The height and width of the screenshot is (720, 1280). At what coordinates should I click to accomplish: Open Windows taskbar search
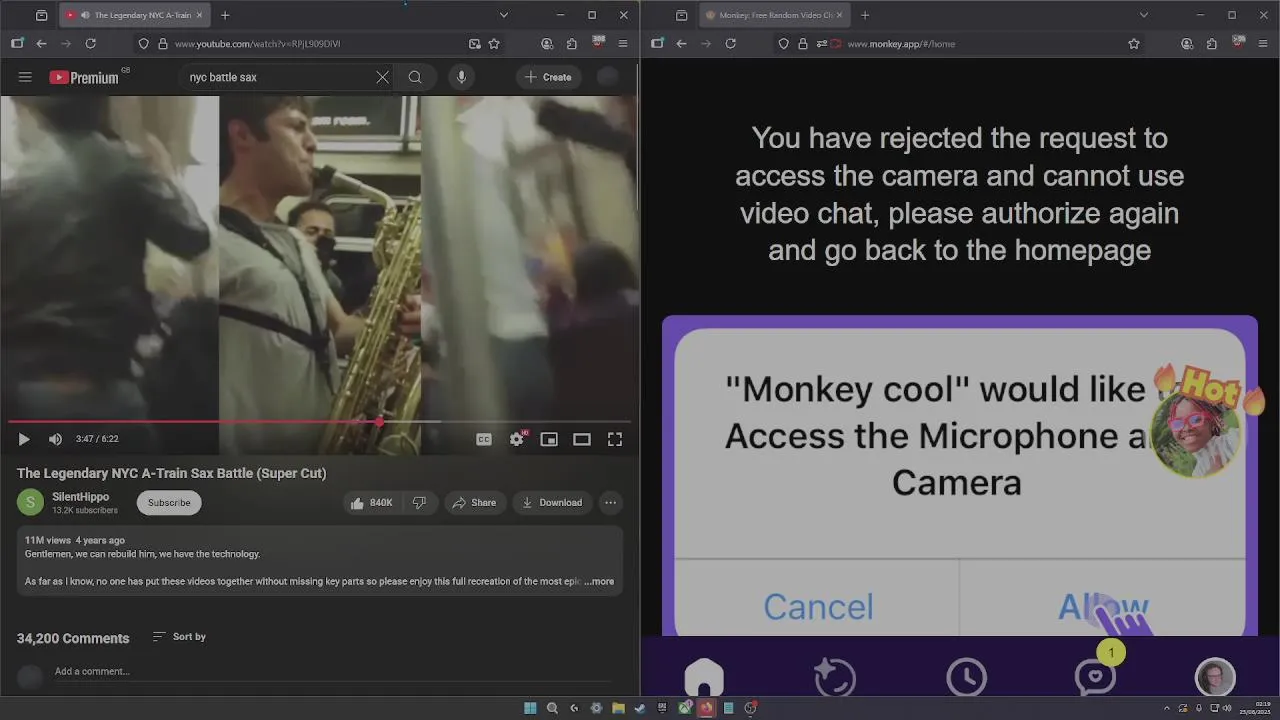[x=552, y=708]
